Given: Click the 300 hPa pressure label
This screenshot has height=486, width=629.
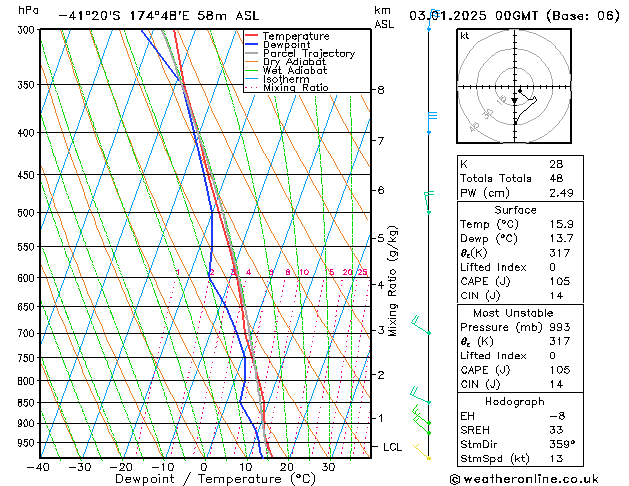Looking at the screenshot, I should click(28, 30).
